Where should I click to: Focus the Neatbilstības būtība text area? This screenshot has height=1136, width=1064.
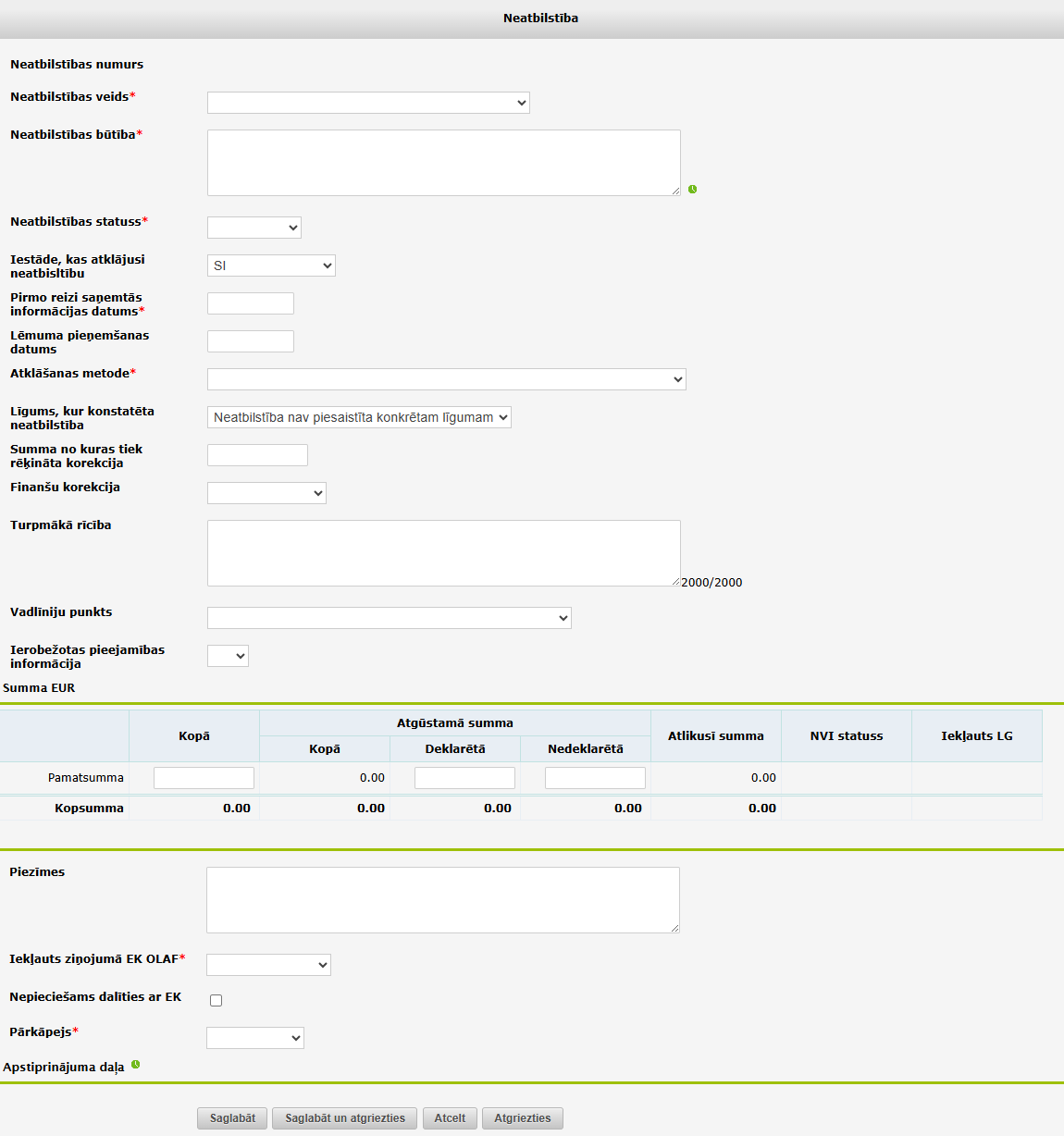(443, 163)
